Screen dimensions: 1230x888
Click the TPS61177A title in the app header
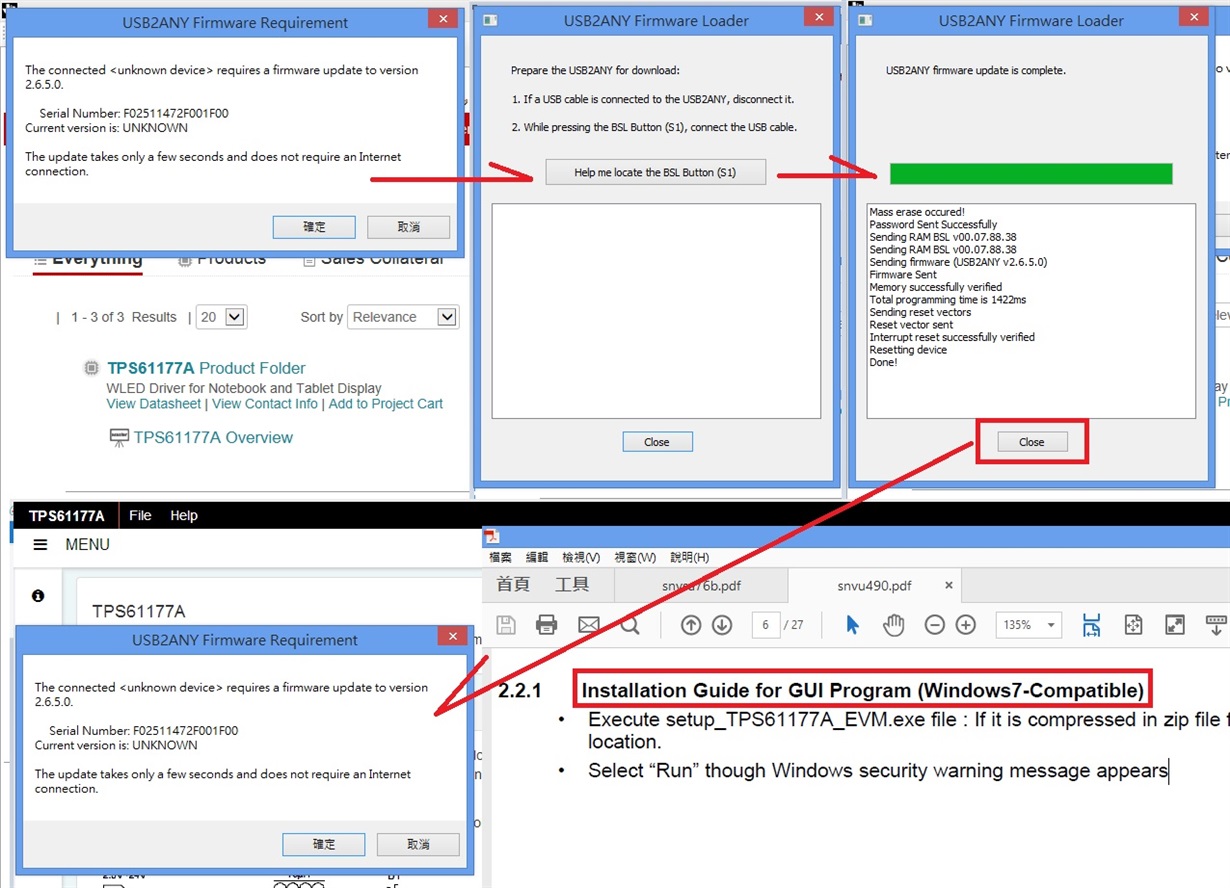(66, 516)
